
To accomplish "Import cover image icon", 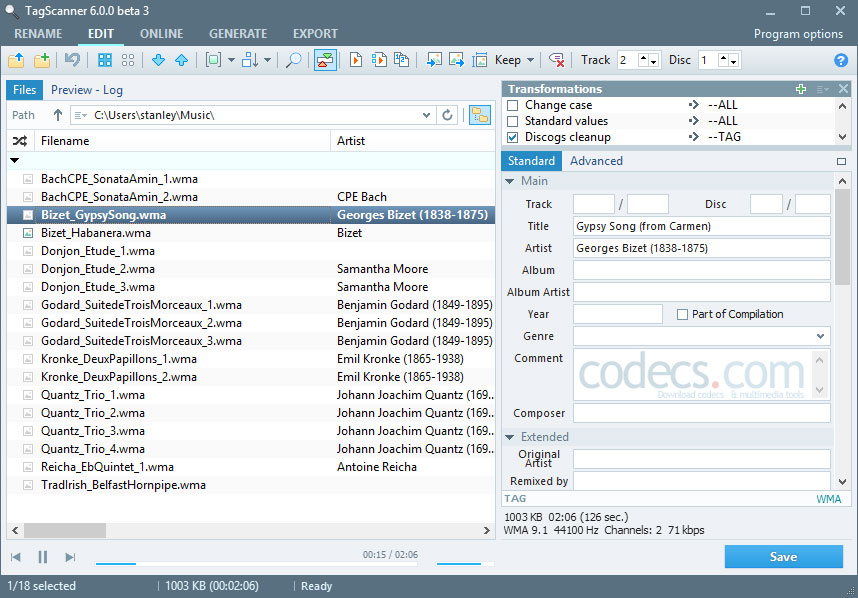I will [x=434, y=60].
